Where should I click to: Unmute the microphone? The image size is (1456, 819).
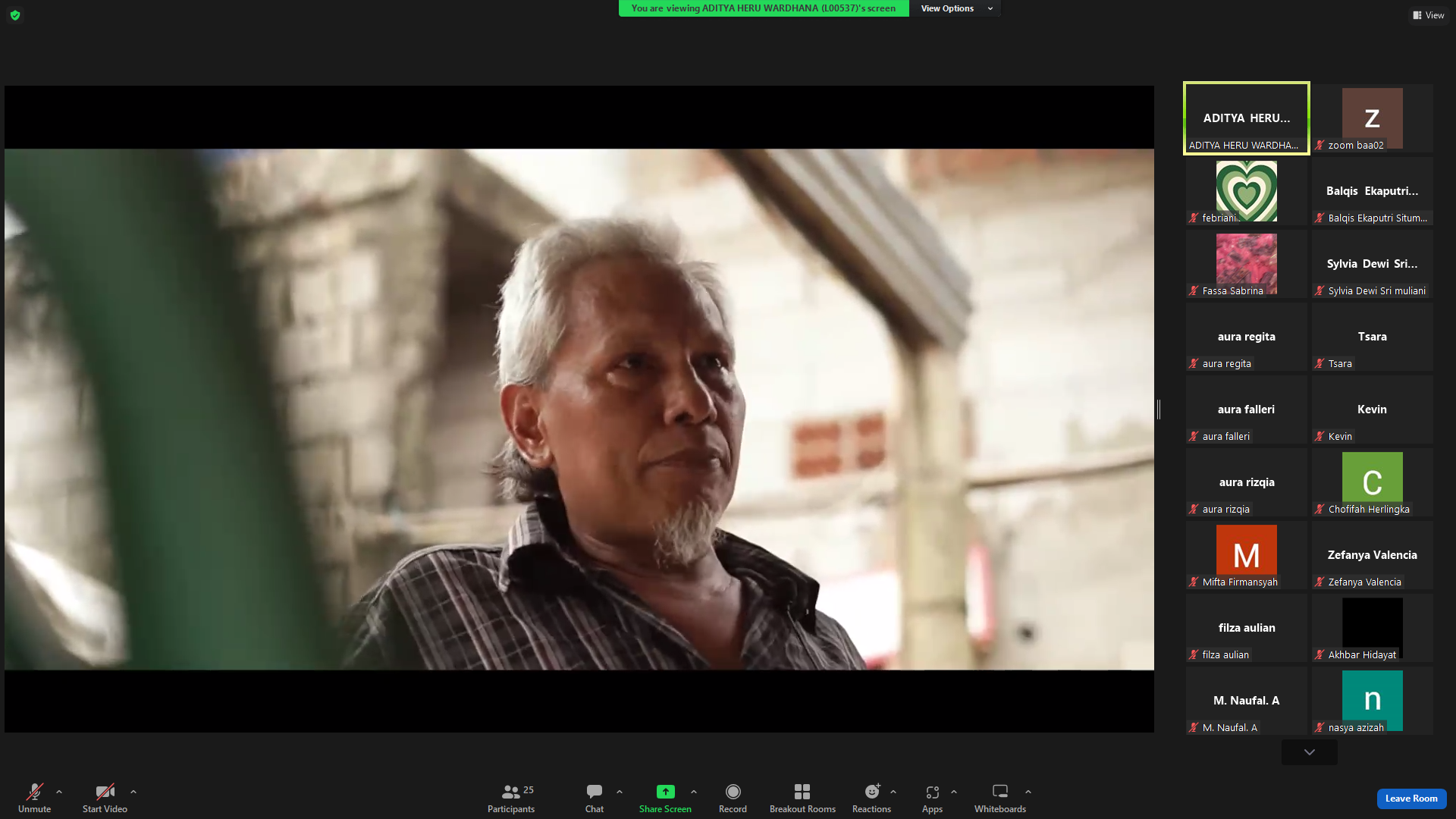(35, 799)
